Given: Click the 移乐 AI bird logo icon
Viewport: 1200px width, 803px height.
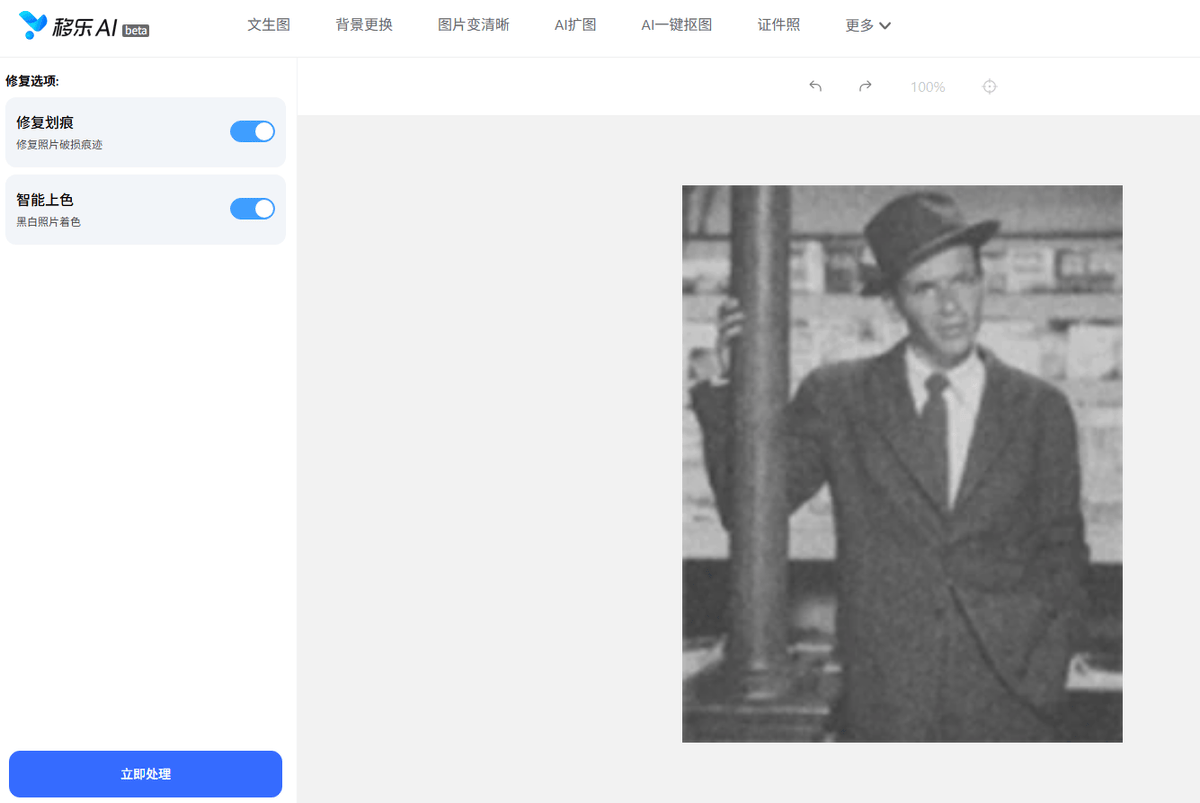Looking at the screenshot, I should point(33,26).
